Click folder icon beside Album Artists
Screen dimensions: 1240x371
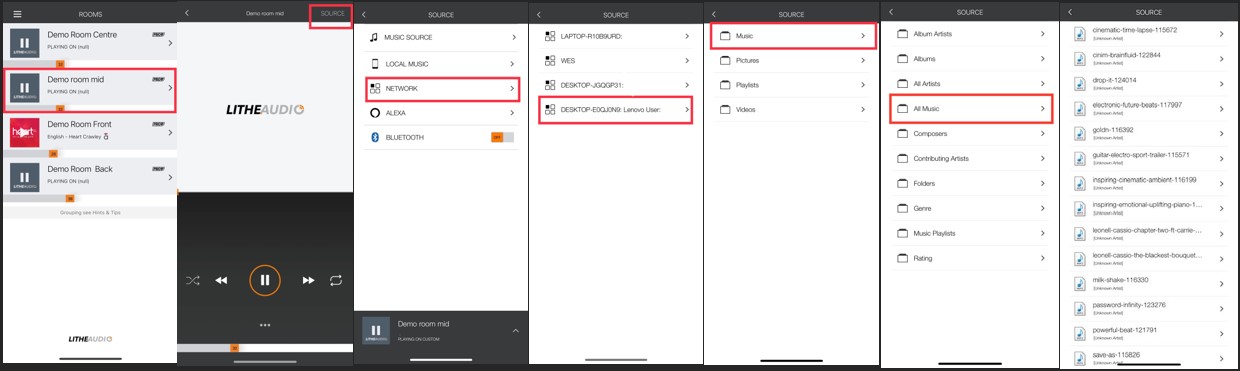(902, 34)
